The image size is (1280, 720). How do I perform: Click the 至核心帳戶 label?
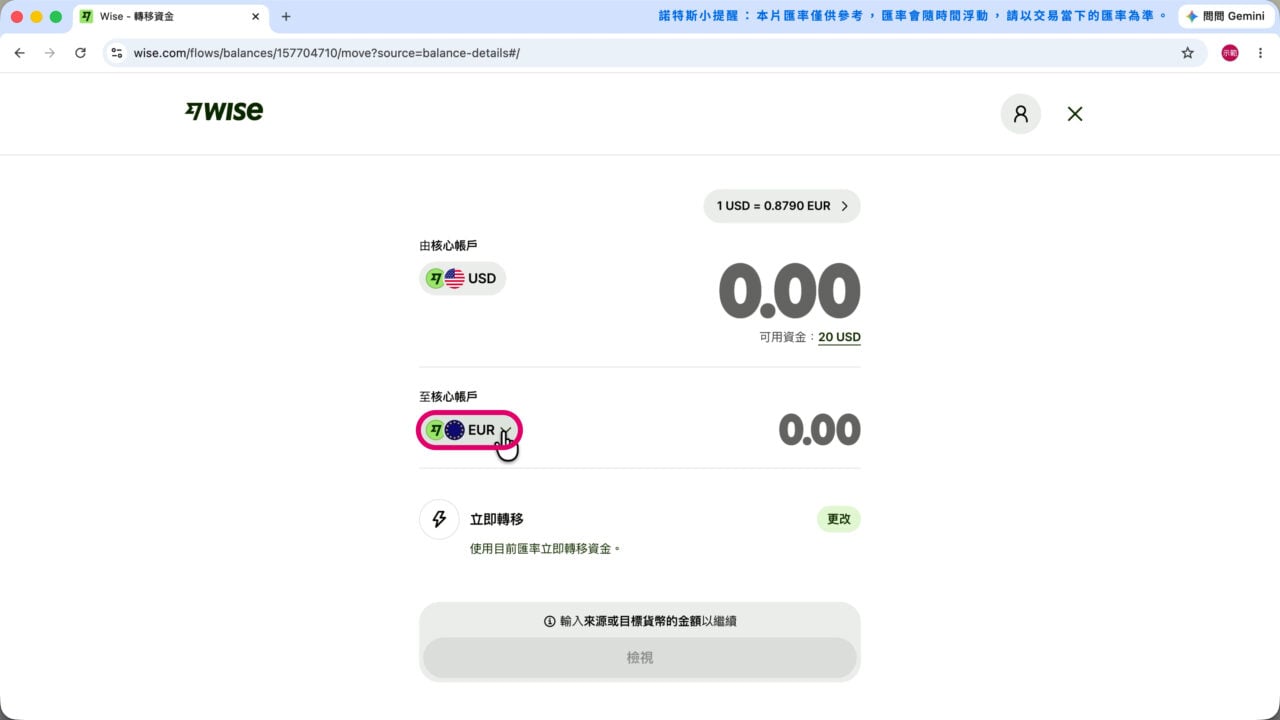(448, 396)
